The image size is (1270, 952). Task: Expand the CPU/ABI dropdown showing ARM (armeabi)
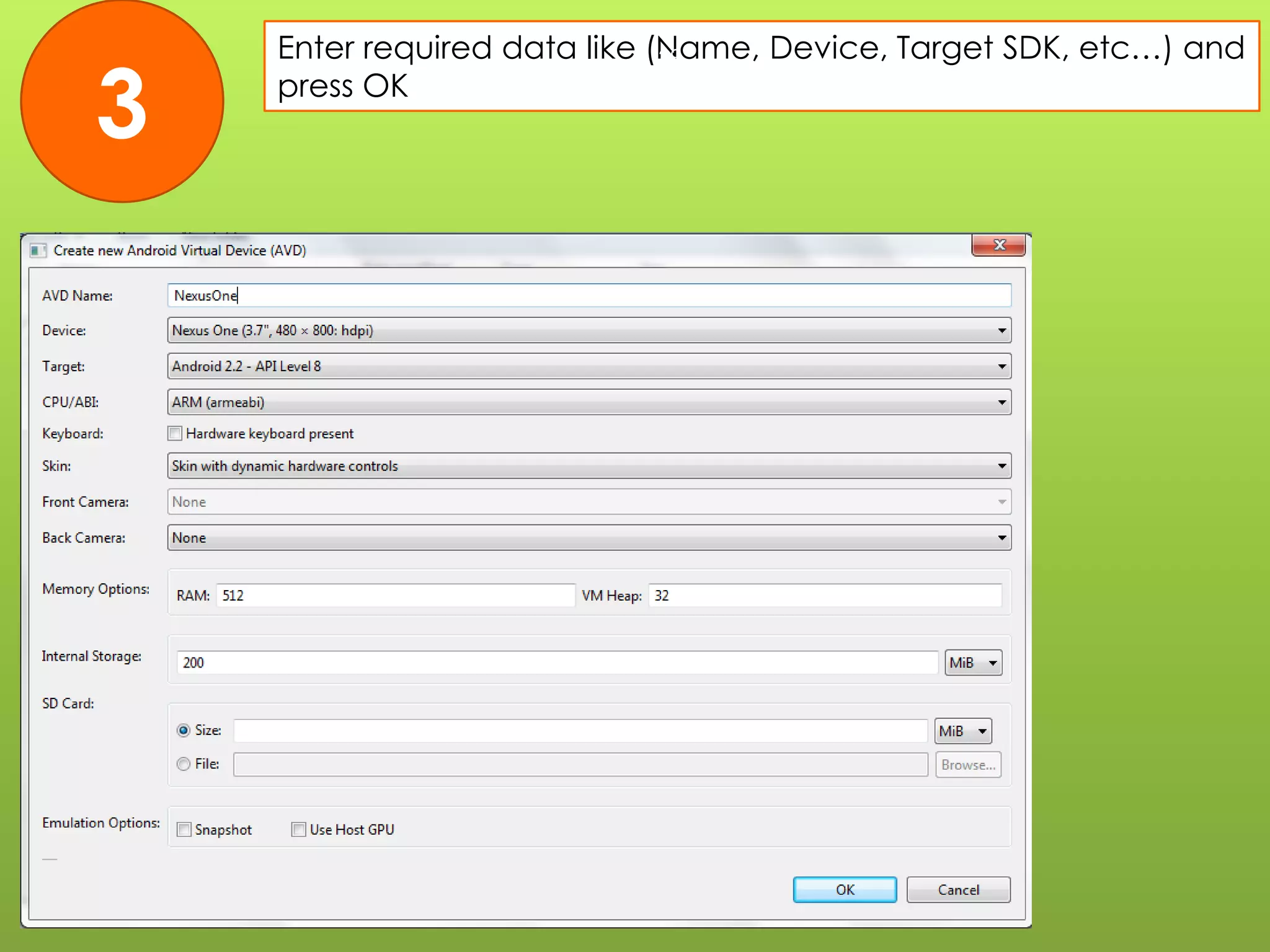tap(589, 402)
